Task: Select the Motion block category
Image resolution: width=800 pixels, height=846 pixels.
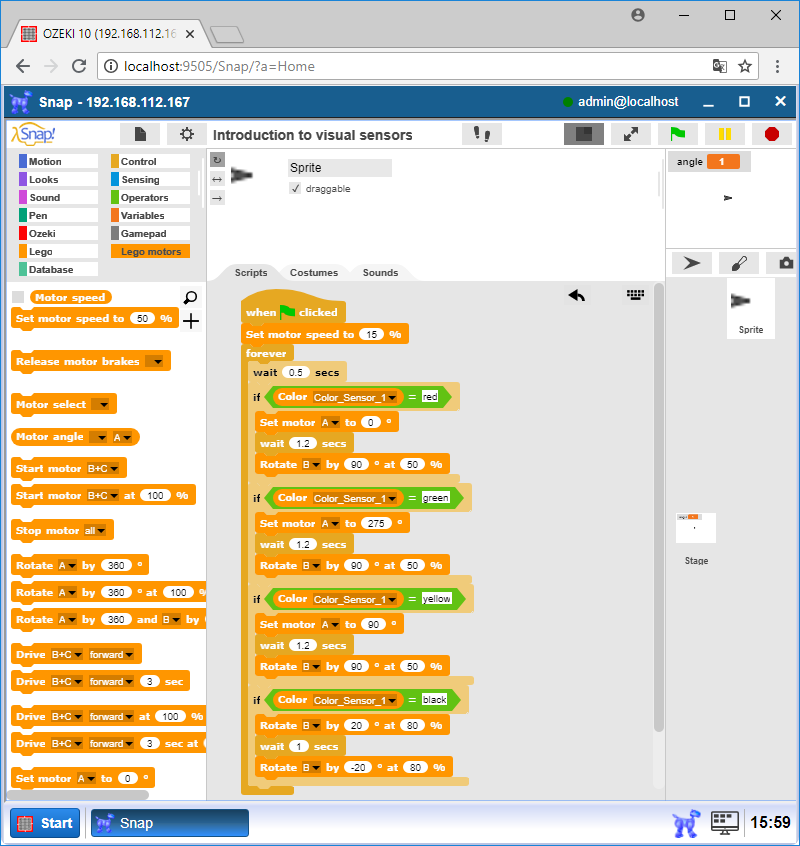Action: point(58,161)
